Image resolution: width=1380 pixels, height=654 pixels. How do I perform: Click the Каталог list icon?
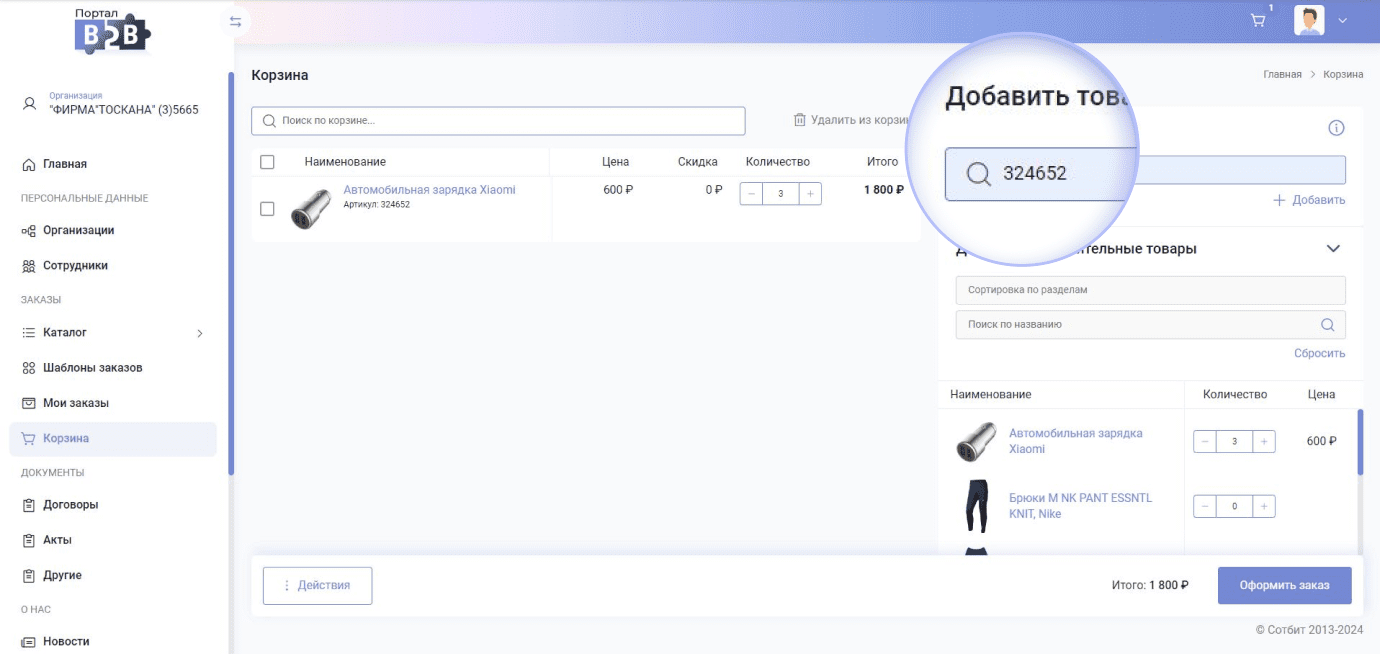tap(29, 332)
